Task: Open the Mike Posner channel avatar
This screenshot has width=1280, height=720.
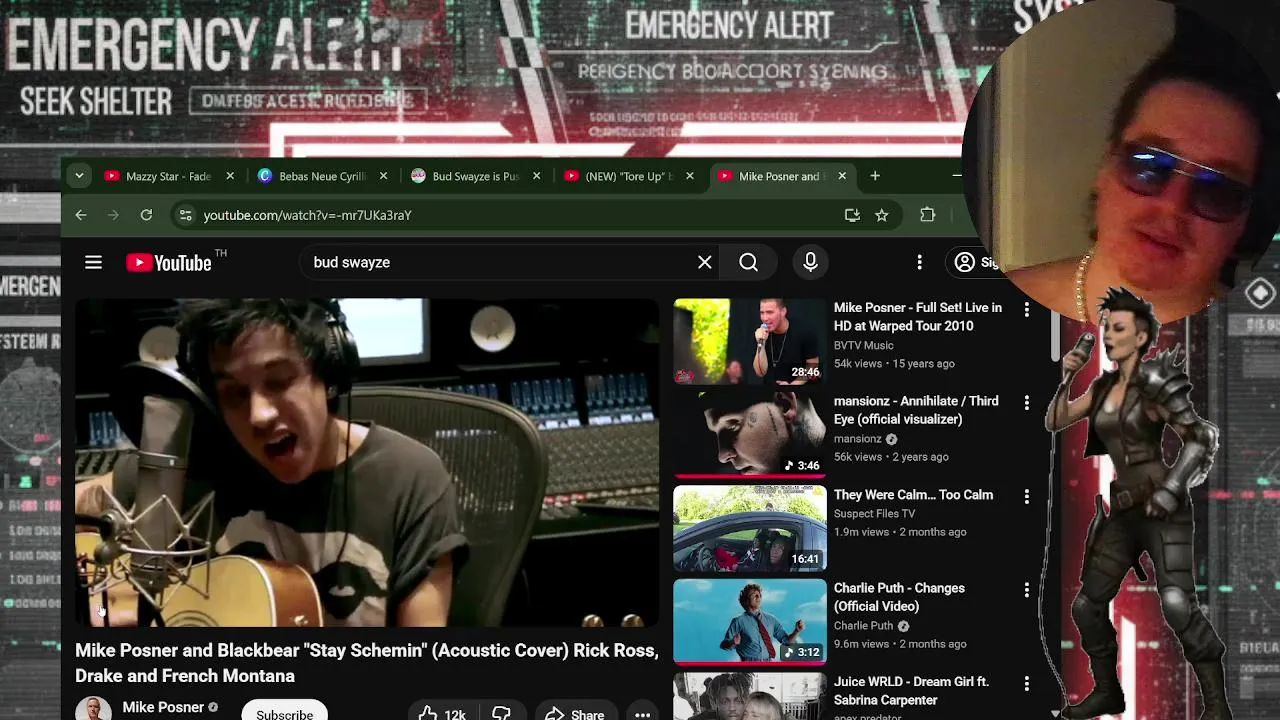Action: (x=93, y=708)
